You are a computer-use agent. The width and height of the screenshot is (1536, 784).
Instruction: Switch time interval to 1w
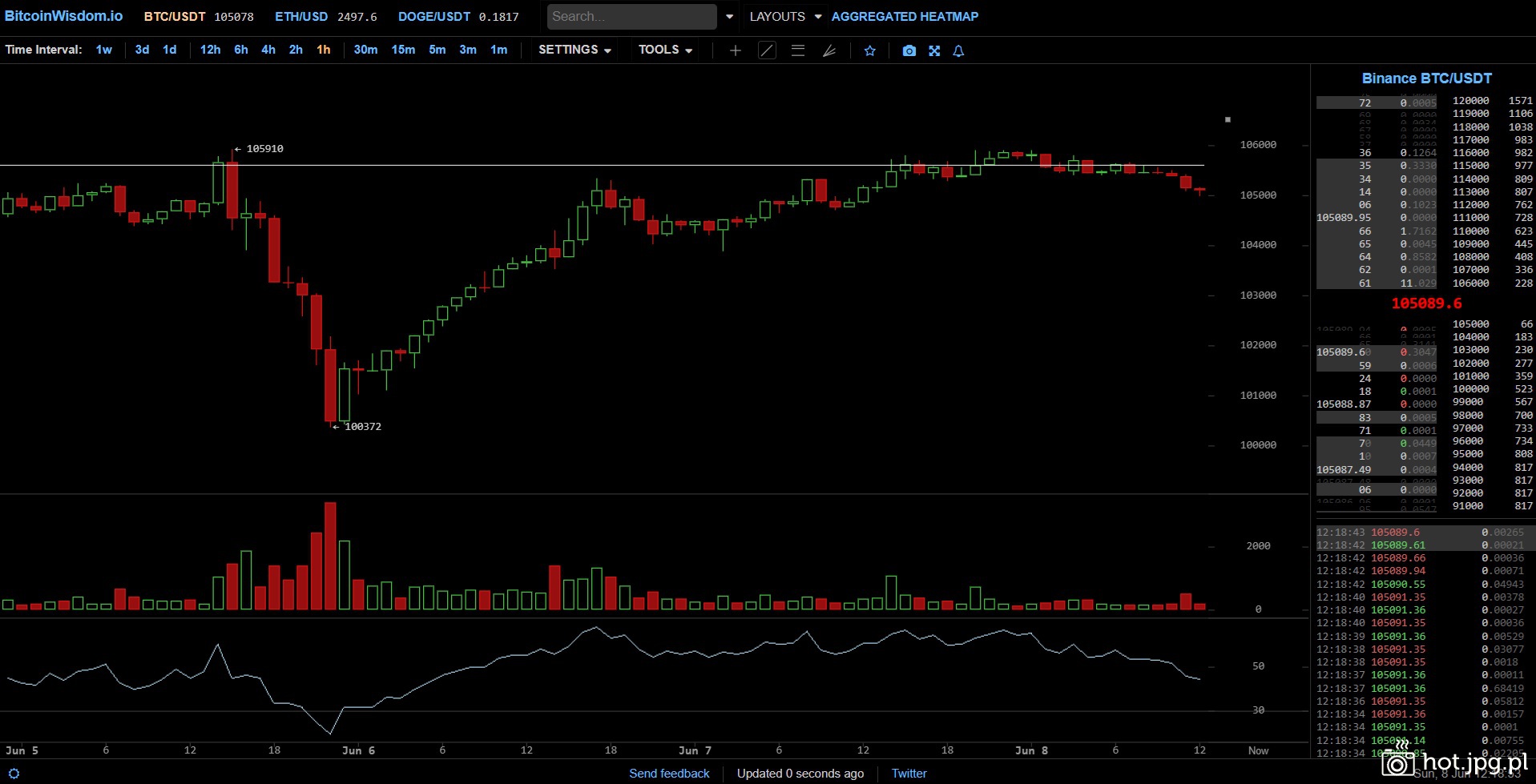point(104,50)
